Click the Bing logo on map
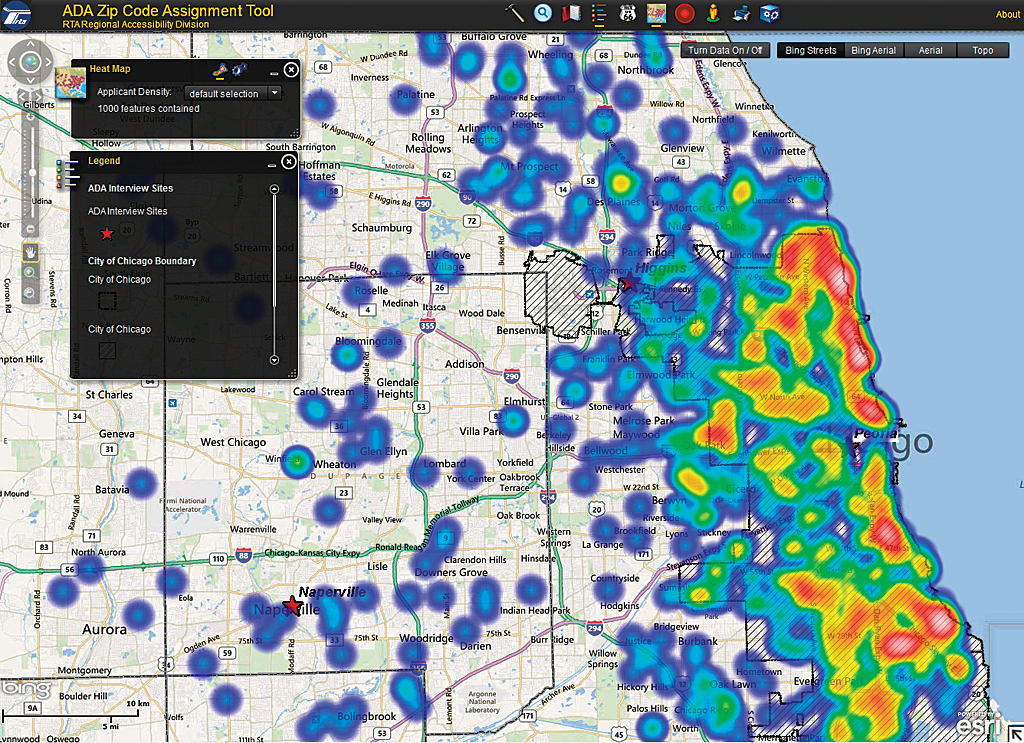 pos(26,689)
